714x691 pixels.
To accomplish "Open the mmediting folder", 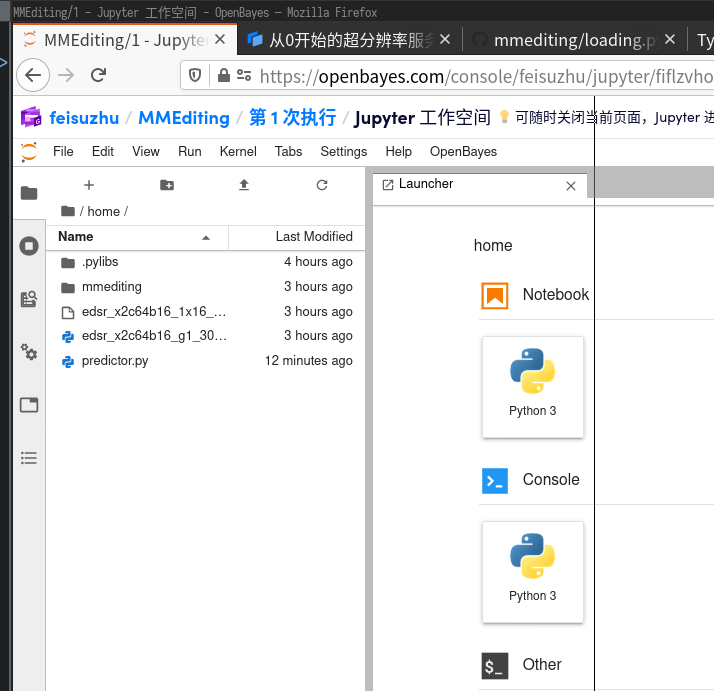I will pos(111,287).
